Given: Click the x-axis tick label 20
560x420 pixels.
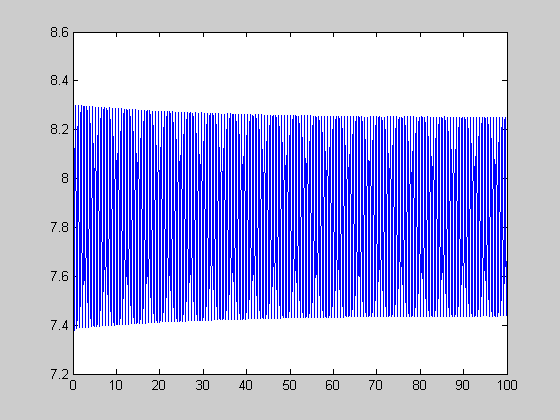Looking at the screenshot, I should 159,385.
